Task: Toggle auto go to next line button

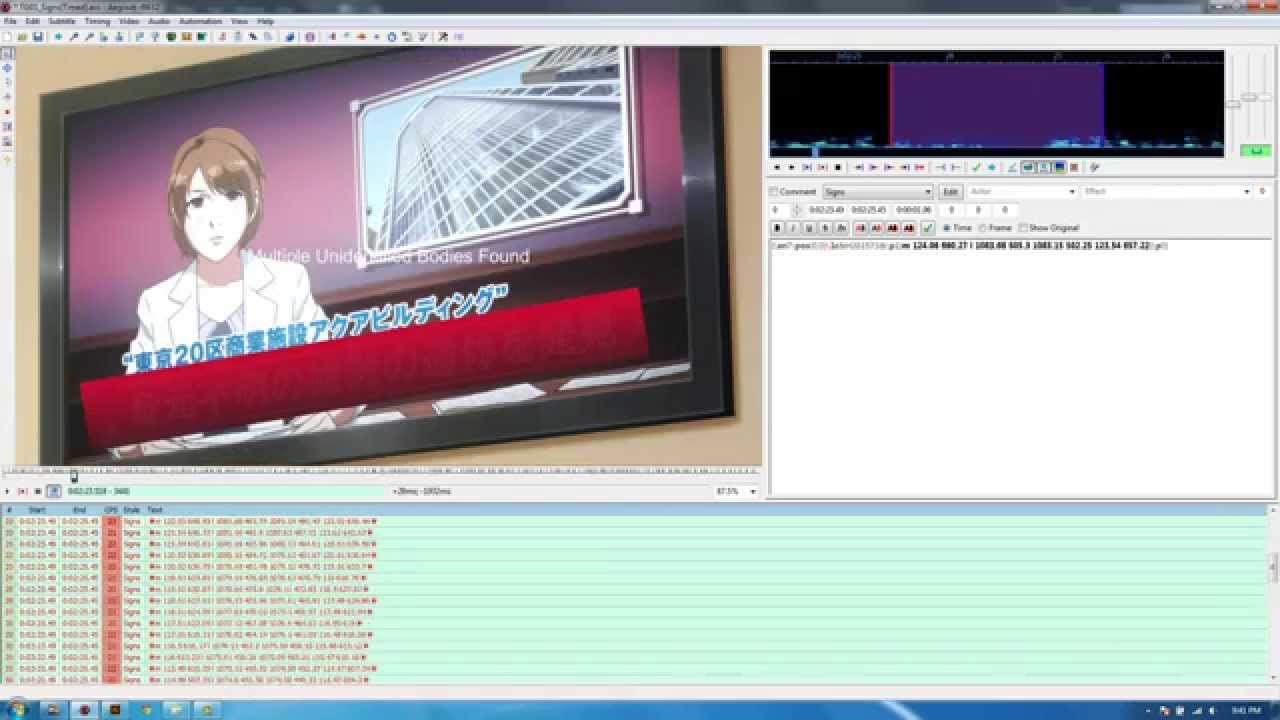Action: pyautogui.click(x=1028, y=167)
